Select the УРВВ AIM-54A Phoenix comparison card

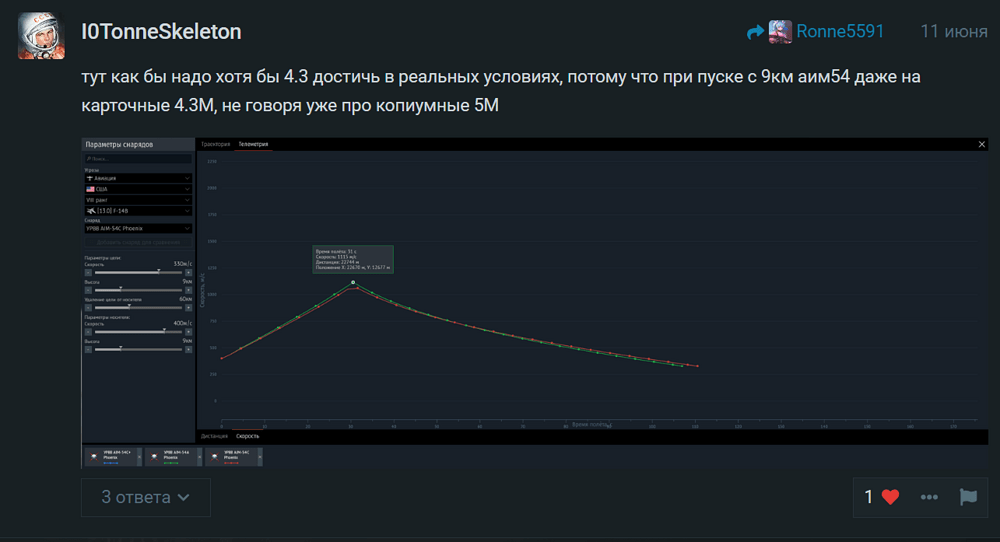coord(172,457)
